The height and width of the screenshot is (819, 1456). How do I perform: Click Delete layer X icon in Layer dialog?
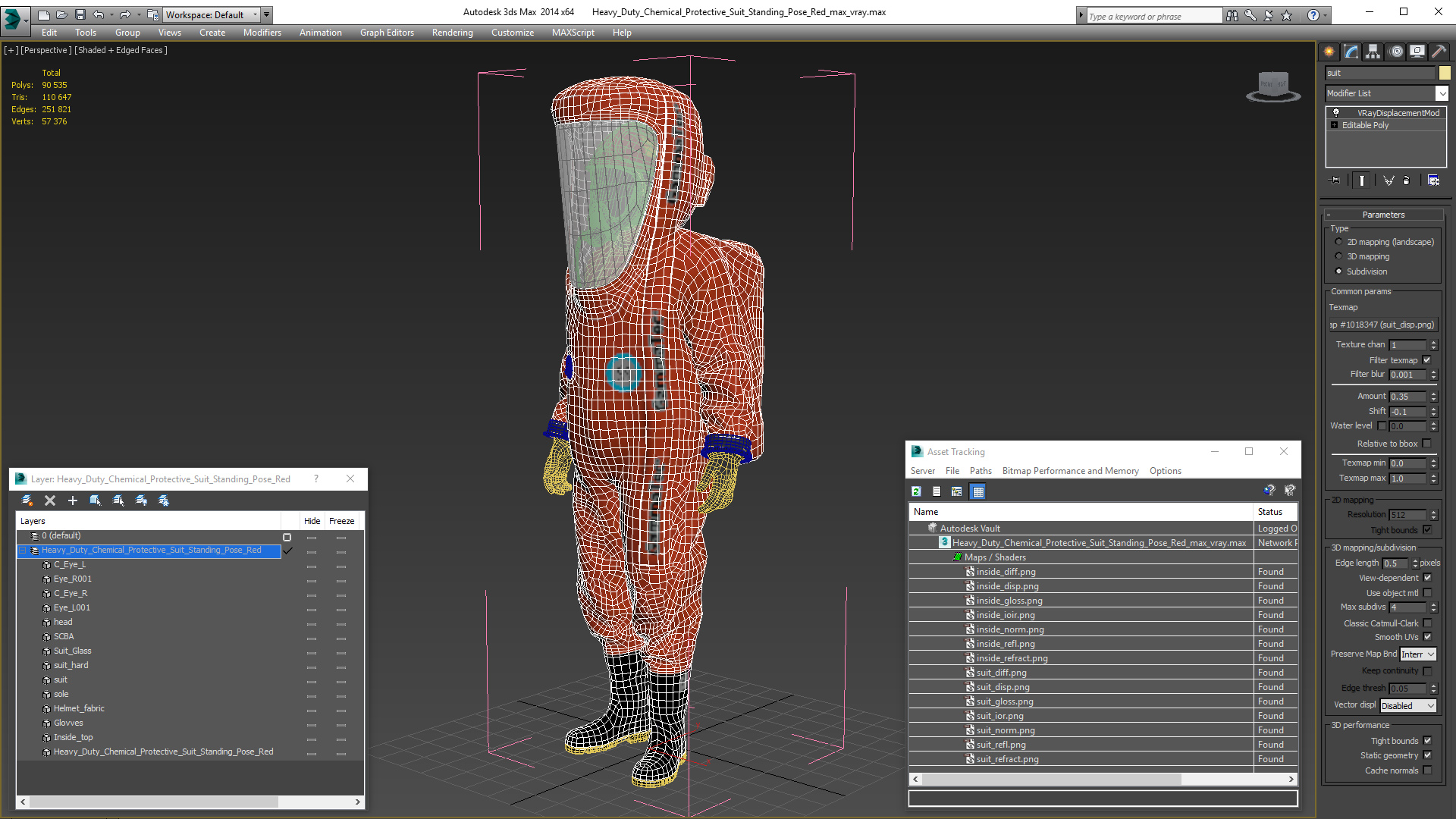[50, 500]
